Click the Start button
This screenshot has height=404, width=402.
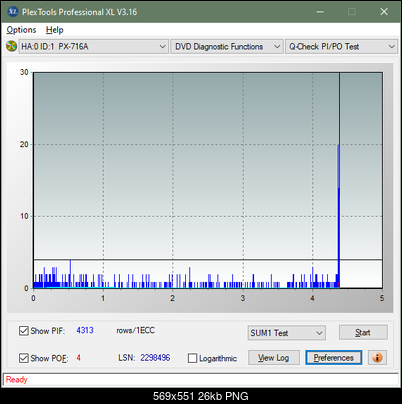[x=363, y=332]
